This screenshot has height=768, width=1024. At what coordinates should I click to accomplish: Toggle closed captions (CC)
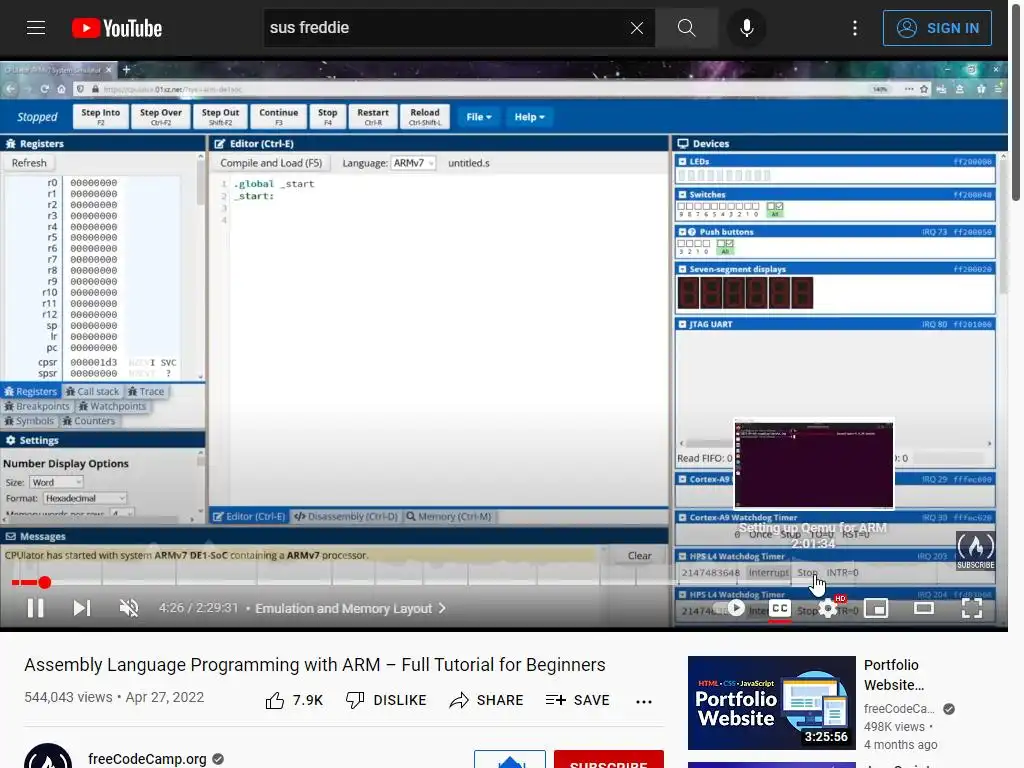780,609
